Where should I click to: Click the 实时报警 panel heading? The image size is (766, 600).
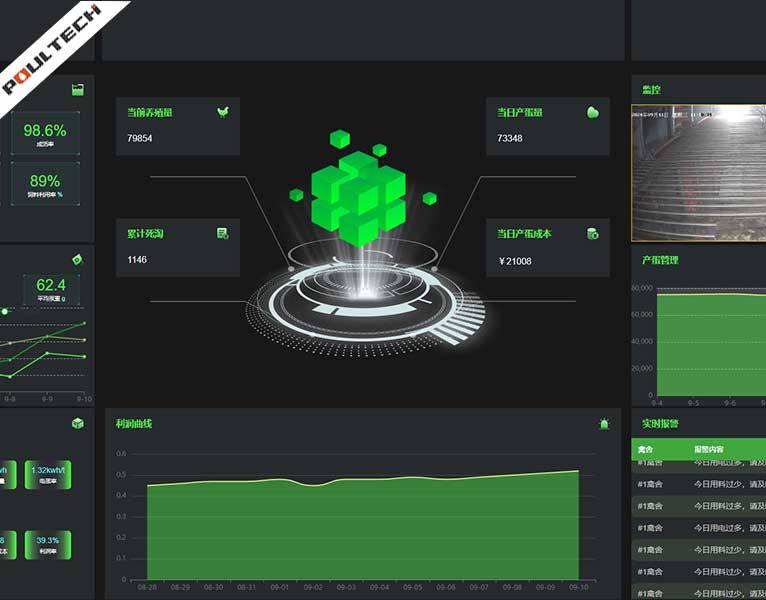coord(660,424)
